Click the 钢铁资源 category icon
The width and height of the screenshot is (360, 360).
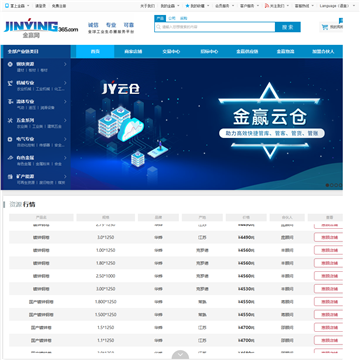pos(10,64)
